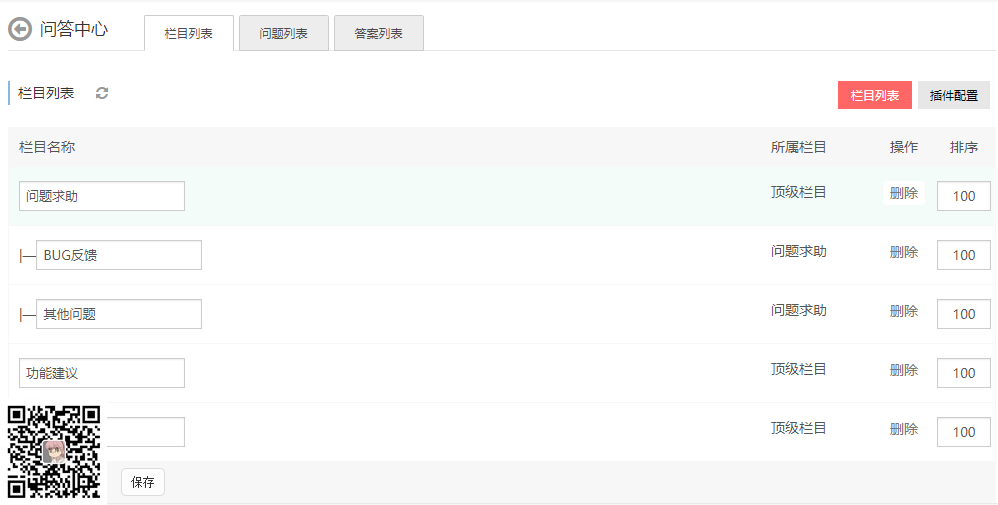The image size is (998, 505).
Task: Switch to the 答案列表 tab
Action: (x=379, y=33)
